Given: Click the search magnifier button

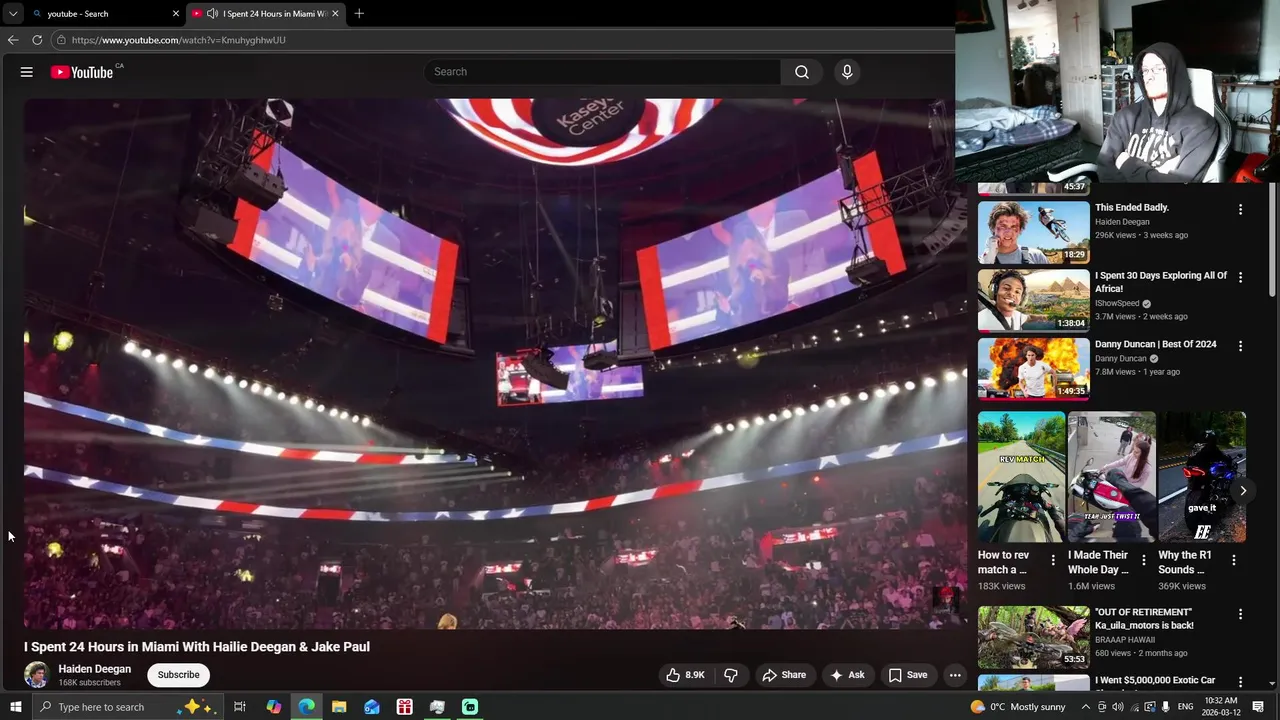Looking at the screenshot, I should point(802,72).
